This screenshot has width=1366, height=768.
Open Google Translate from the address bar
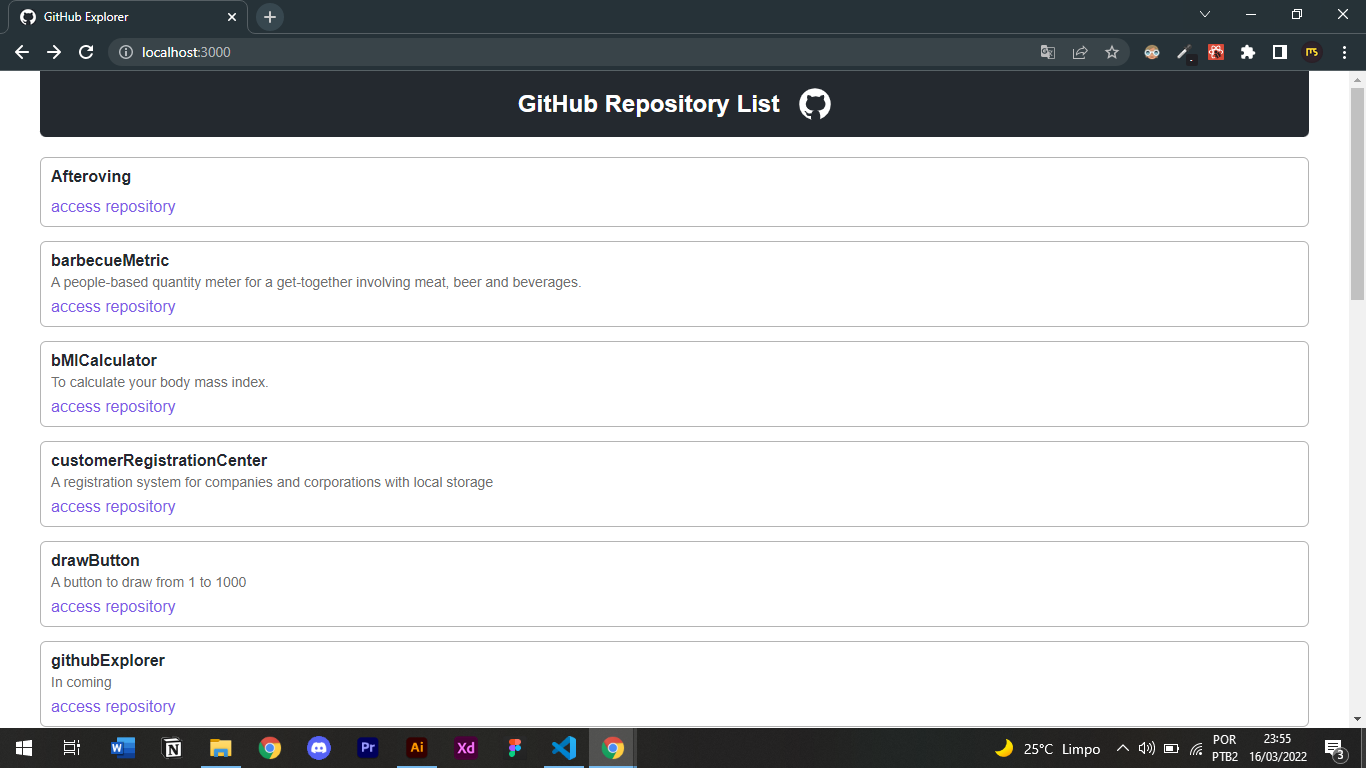(1047, 52)
